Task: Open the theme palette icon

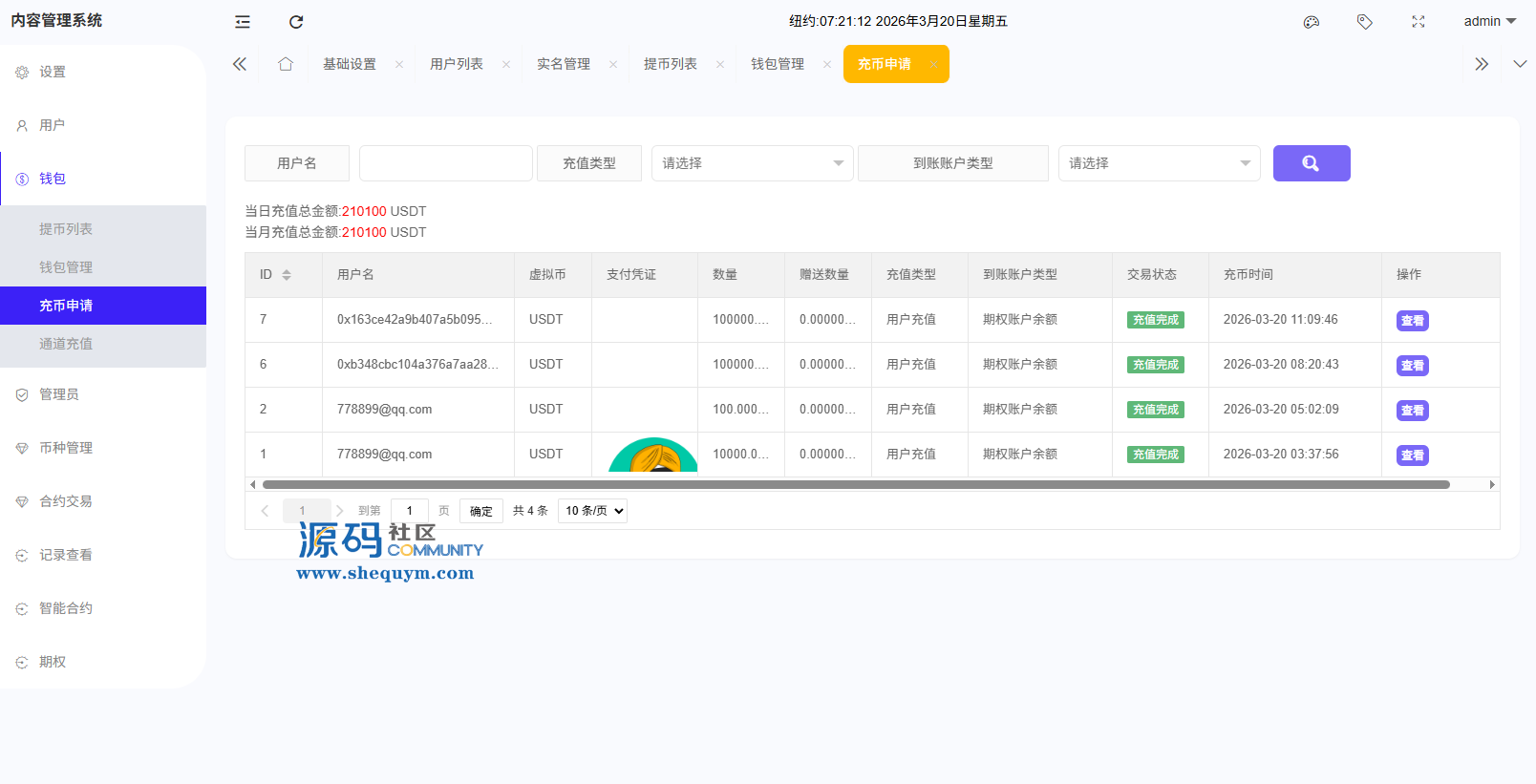Action: click(1311, 22)
